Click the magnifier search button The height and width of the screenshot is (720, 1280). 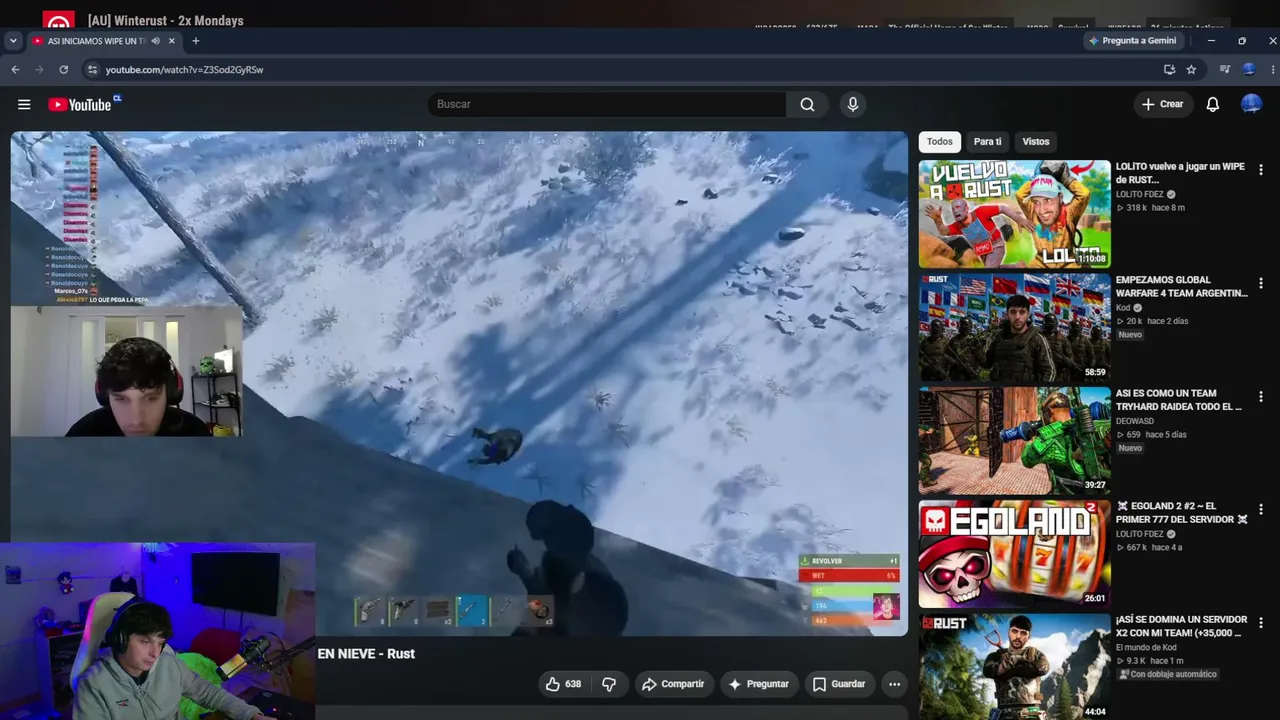pos(807,104)
